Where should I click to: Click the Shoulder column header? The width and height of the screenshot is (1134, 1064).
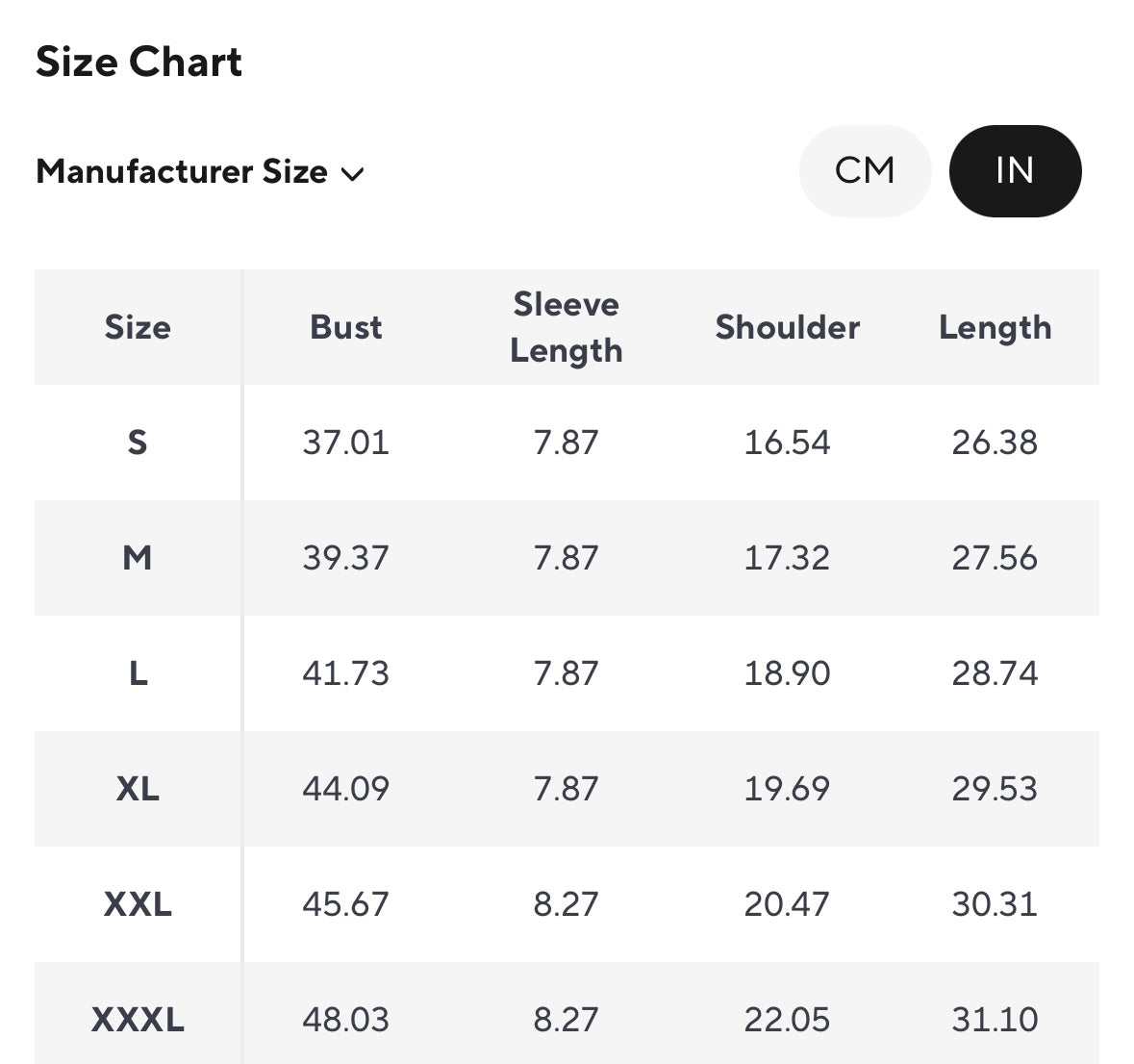click(787, 327)
